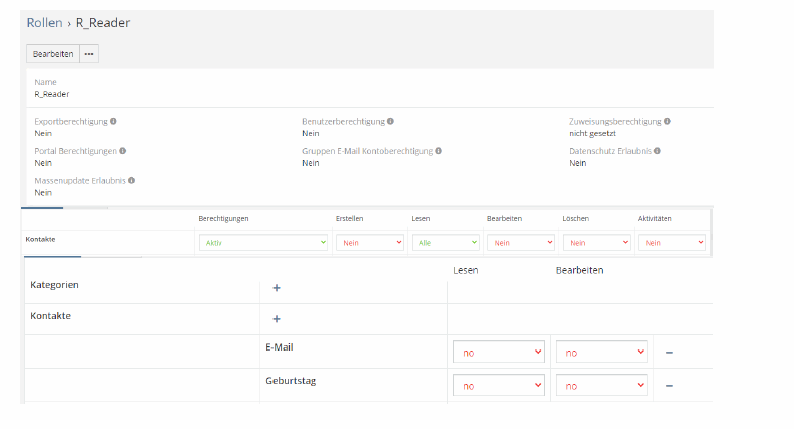Image resolution: width=794 pixels, height=429 pixels.
Task: Add field with plus icon in Kontakte row
Action: tap(277, 319)
